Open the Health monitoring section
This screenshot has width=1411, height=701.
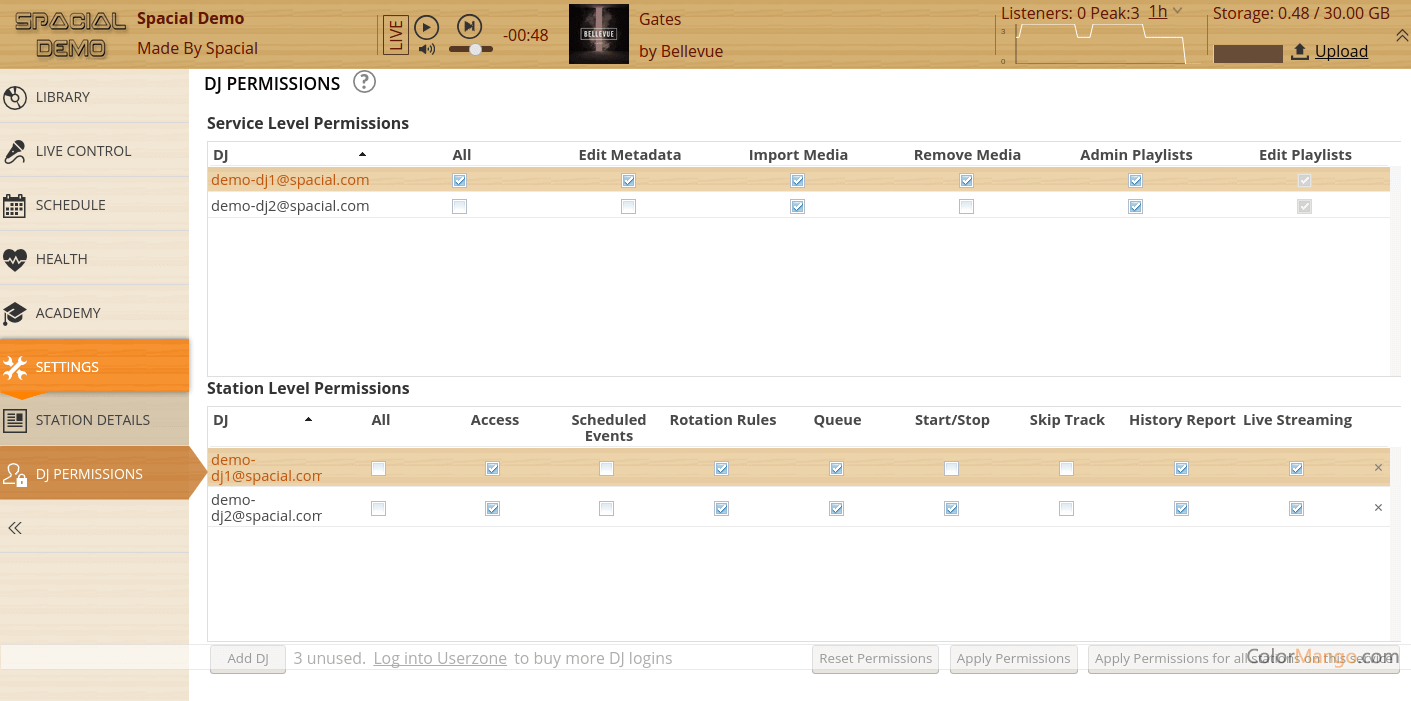pyautogui.click(x=62, y=258)
